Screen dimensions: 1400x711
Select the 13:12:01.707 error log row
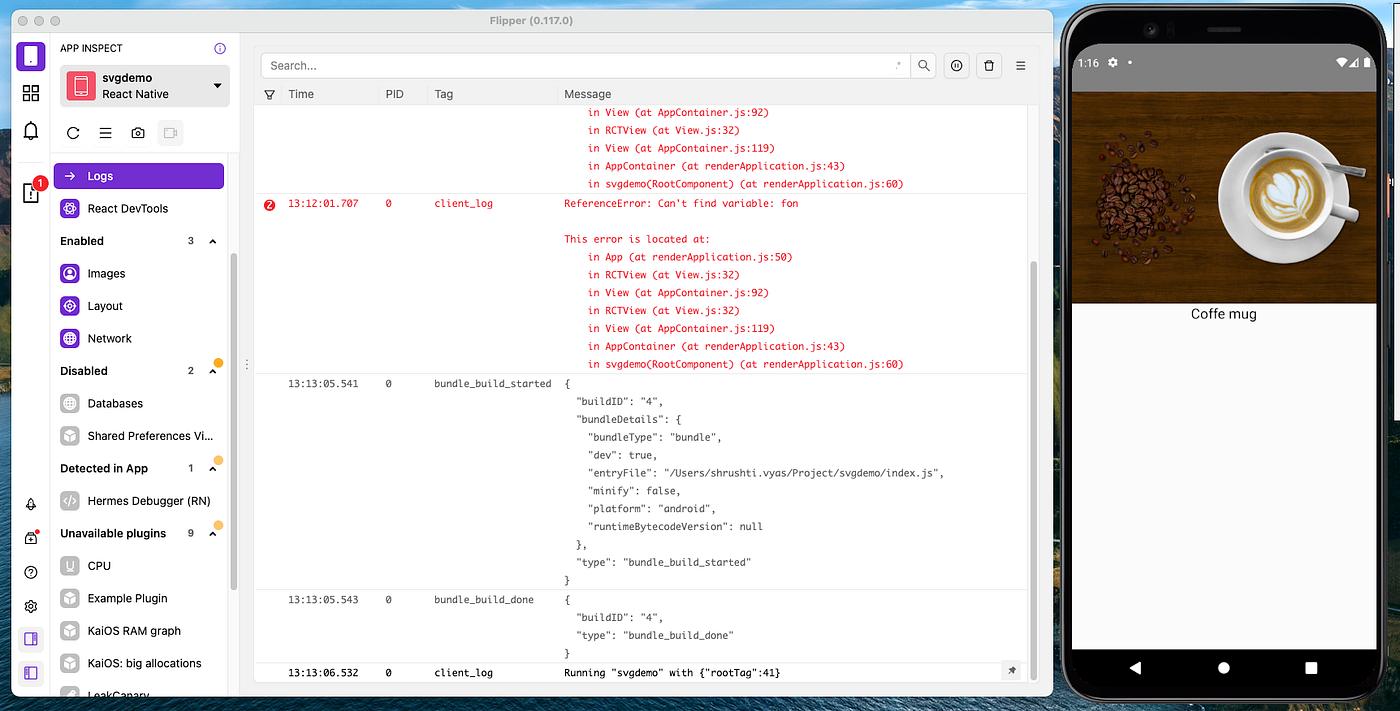pos(641,284)
